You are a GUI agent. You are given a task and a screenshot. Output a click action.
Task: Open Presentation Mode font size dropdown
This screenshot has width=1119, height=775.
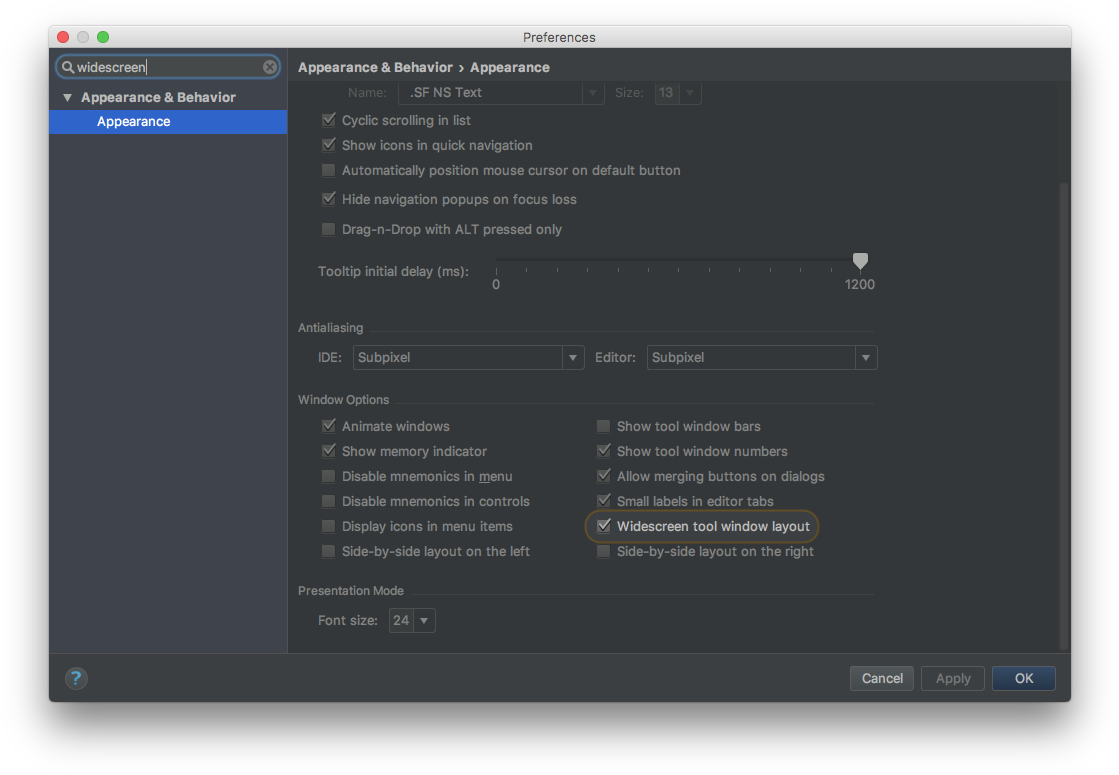[x=425, y=620]
